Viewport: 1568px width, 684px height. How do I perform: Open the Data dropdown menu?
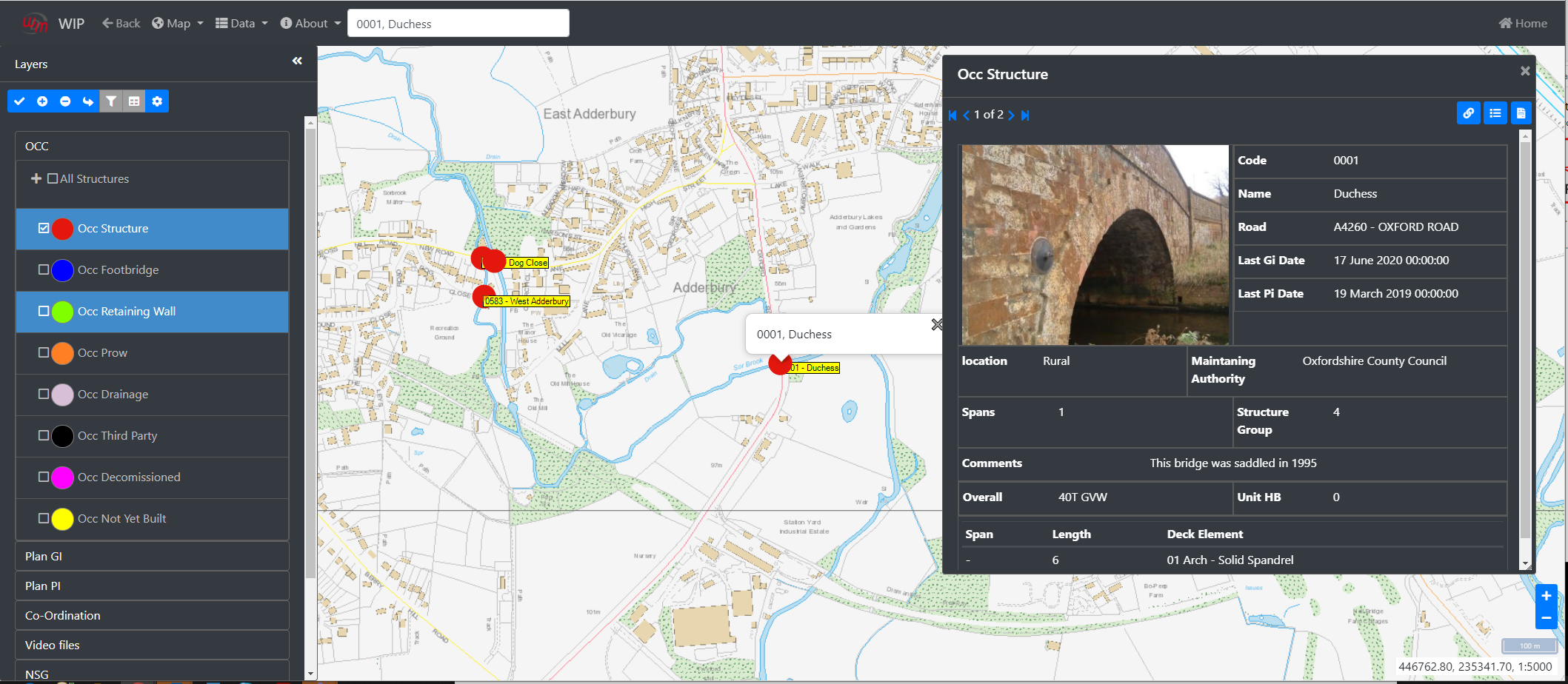pos(241,24)
